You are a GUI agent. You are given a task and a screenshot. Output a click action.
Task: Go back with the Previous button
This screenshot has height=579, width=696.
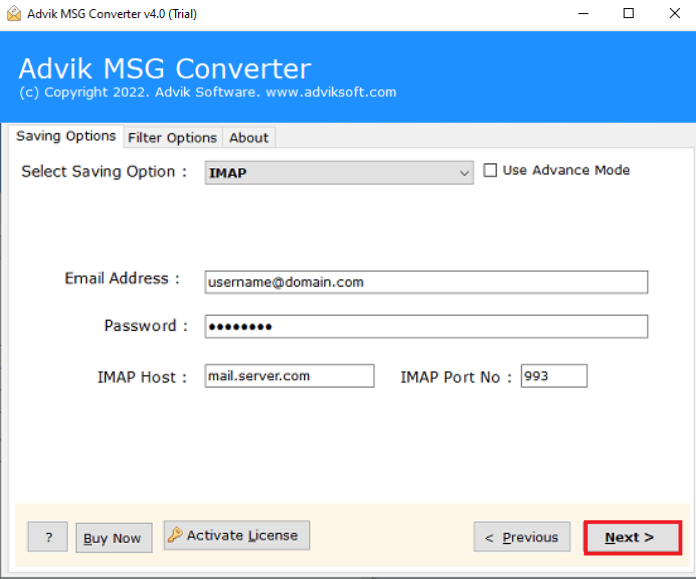[x=522, y=537]
